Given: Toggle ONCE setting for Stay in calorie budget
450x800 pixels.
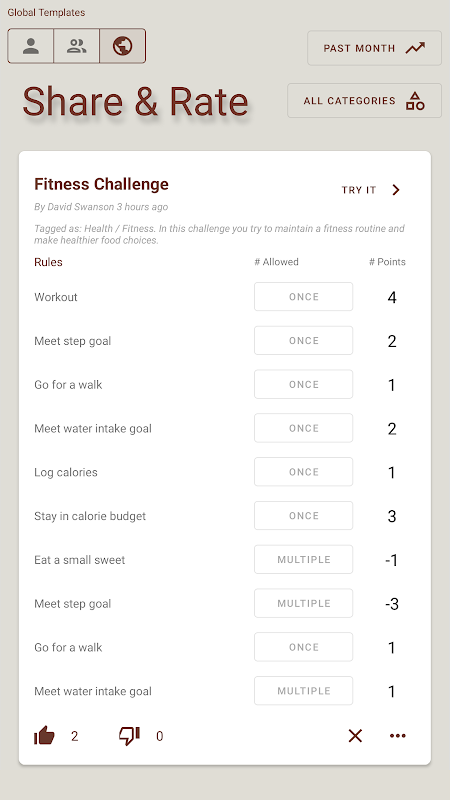Looking at the screenshot, I should [304, 516].
